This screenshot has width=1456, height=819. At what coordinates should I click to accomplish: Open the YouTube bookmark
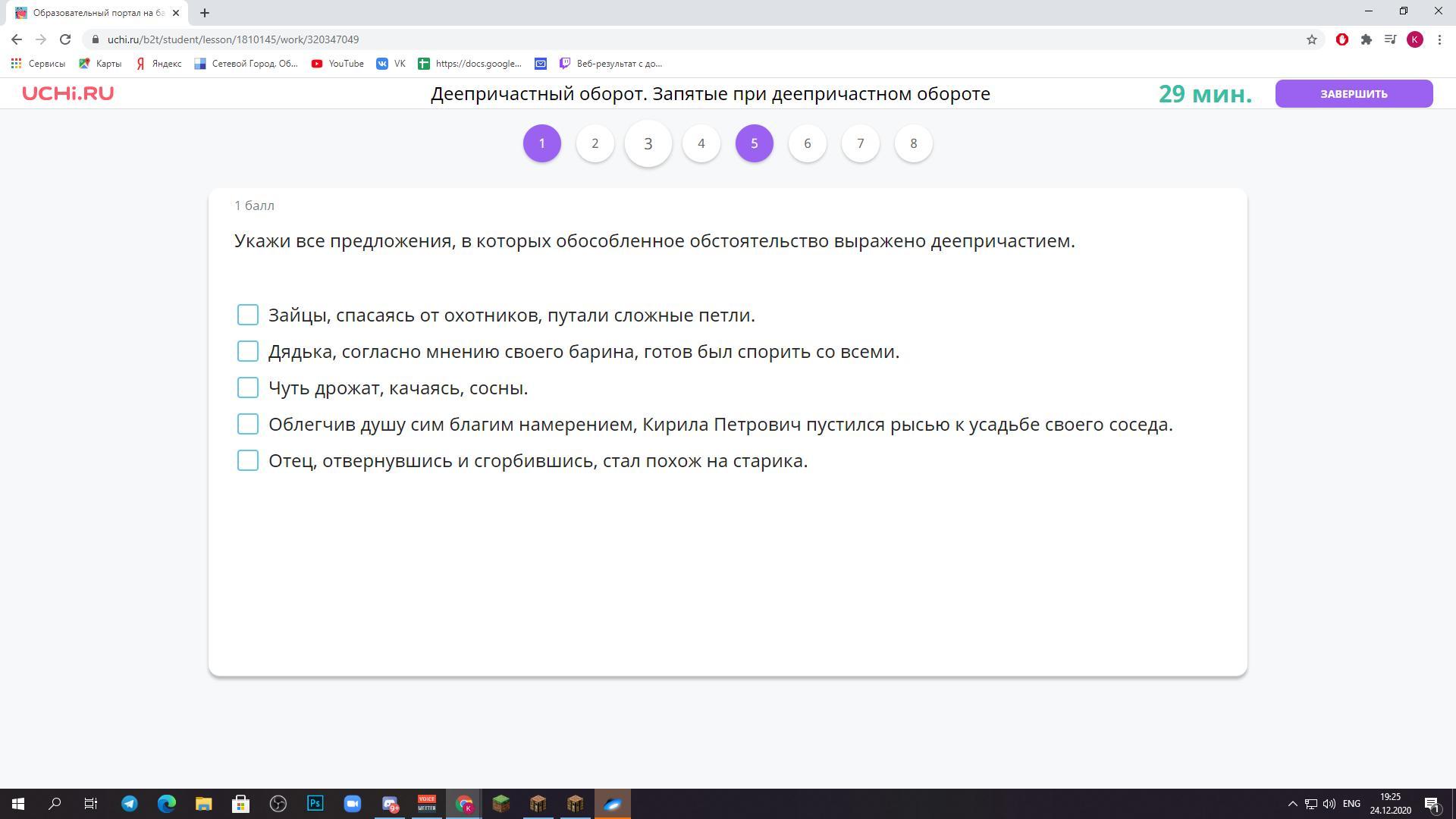tap(337, 64)
